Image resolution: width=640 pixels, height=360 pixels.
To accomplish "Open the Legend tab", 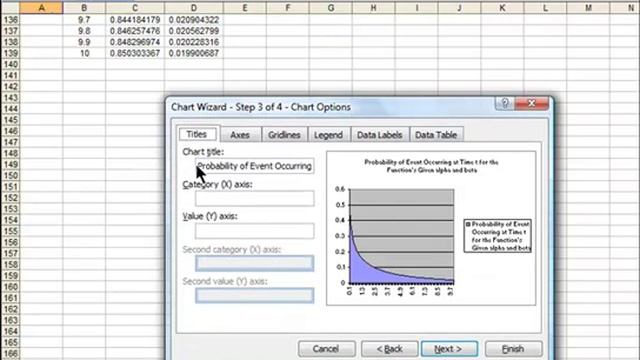I will point(329,135).
